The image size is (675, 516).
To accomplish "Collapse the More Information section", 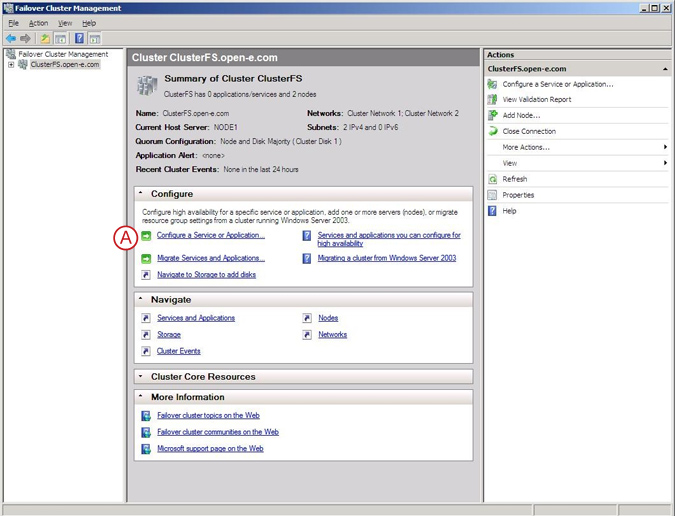I will pos(140,396).
